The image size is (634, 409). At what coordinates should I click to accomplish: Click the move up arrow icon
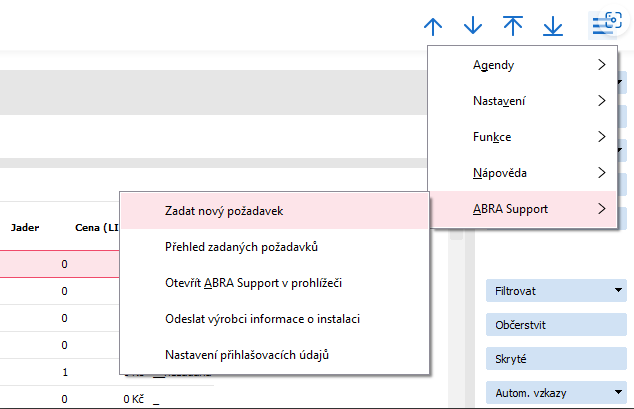(x=433, y=25)
